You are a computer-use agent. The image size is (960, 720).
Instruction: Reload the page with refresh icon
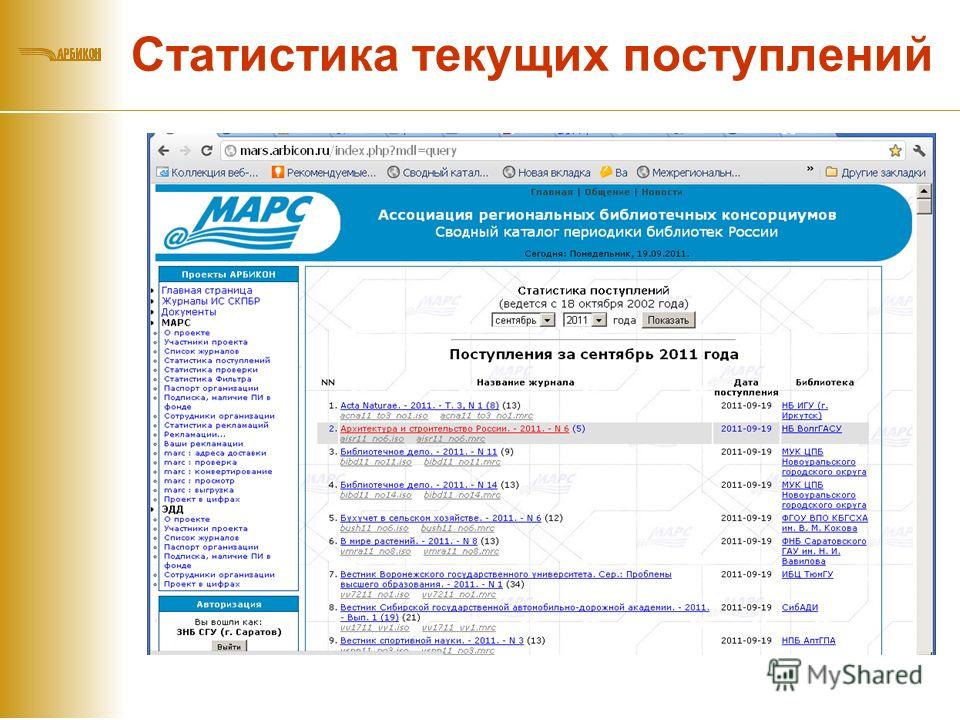coord(206,151)
